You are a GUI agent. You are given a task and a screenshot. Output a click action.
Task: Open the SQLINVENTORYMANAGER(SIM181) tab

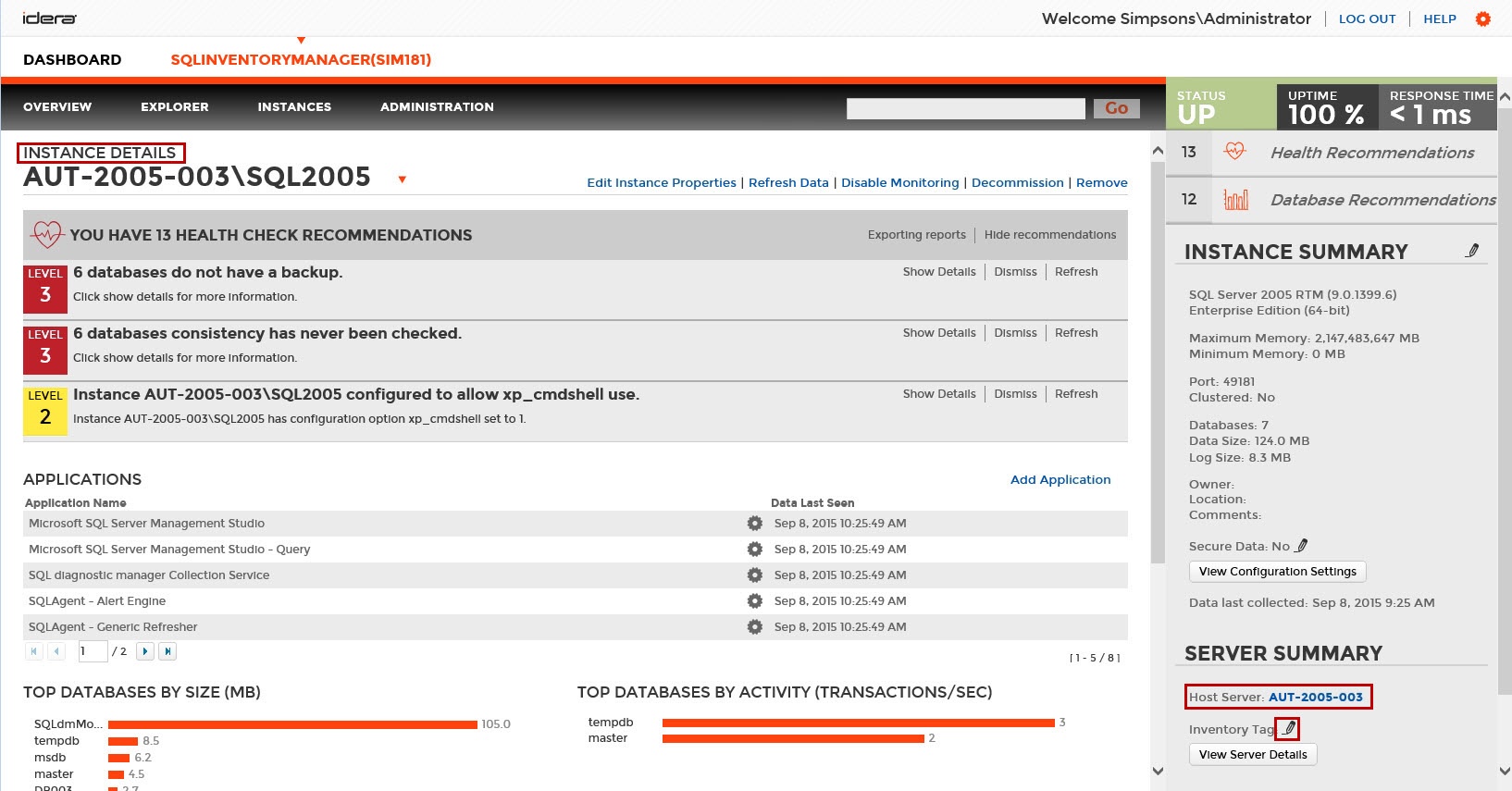(301, 60)
